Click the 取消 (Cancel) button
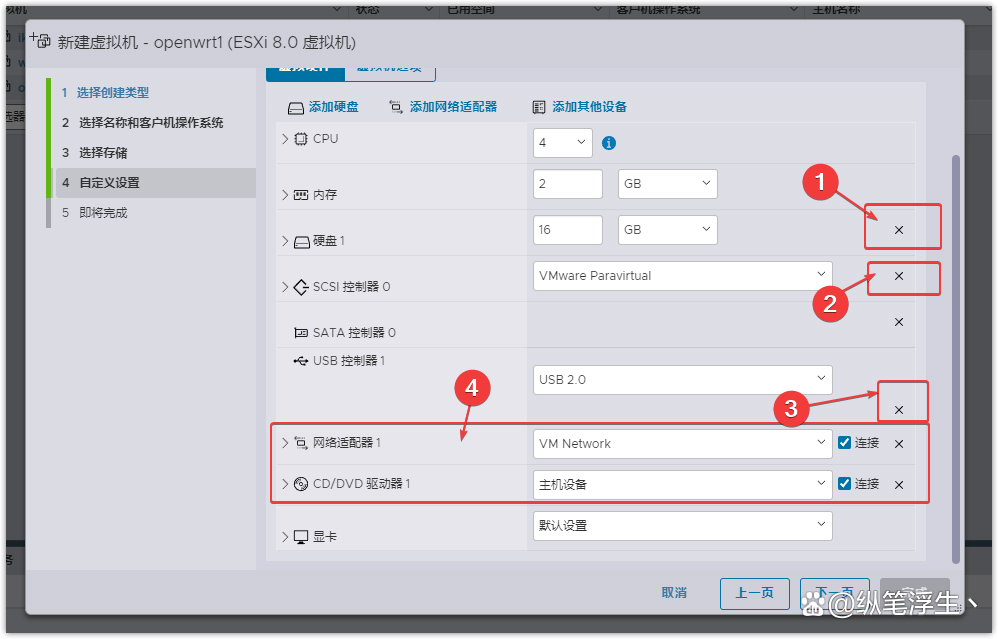The width and height of the screenshot is (998, 639). (x=674, y=592)
